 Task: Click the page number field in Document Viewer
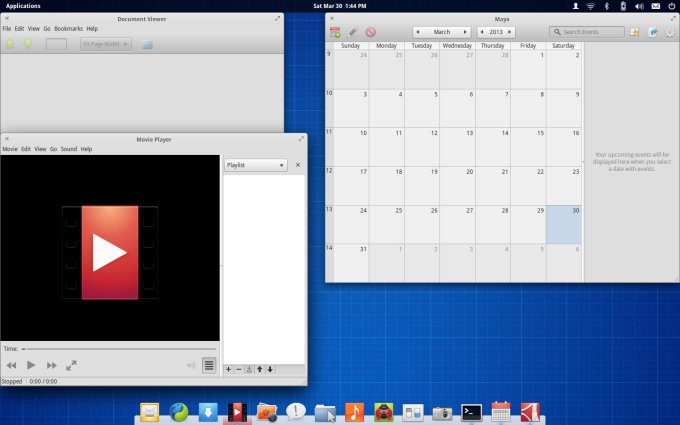coord(56,44)
